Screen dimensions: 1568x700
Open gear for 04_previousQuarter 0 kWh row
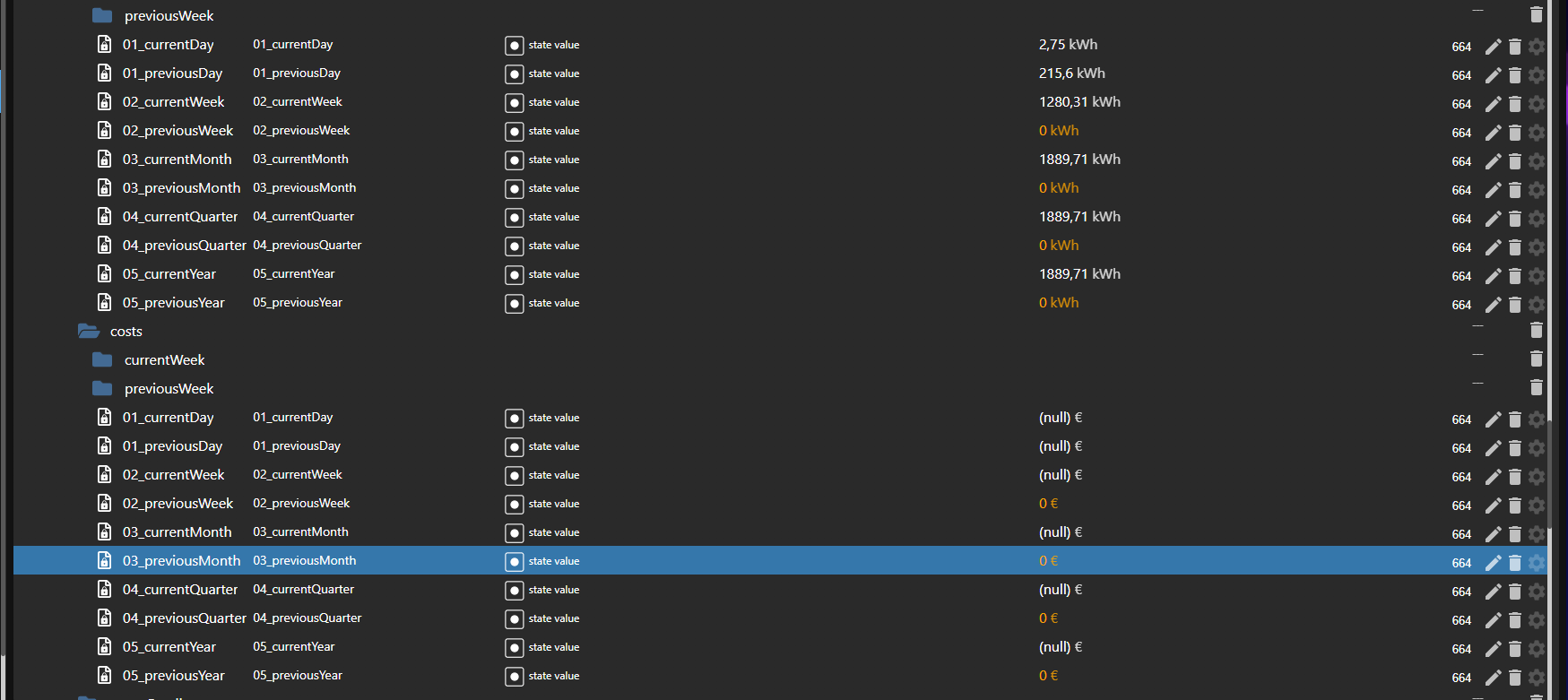1537,247
